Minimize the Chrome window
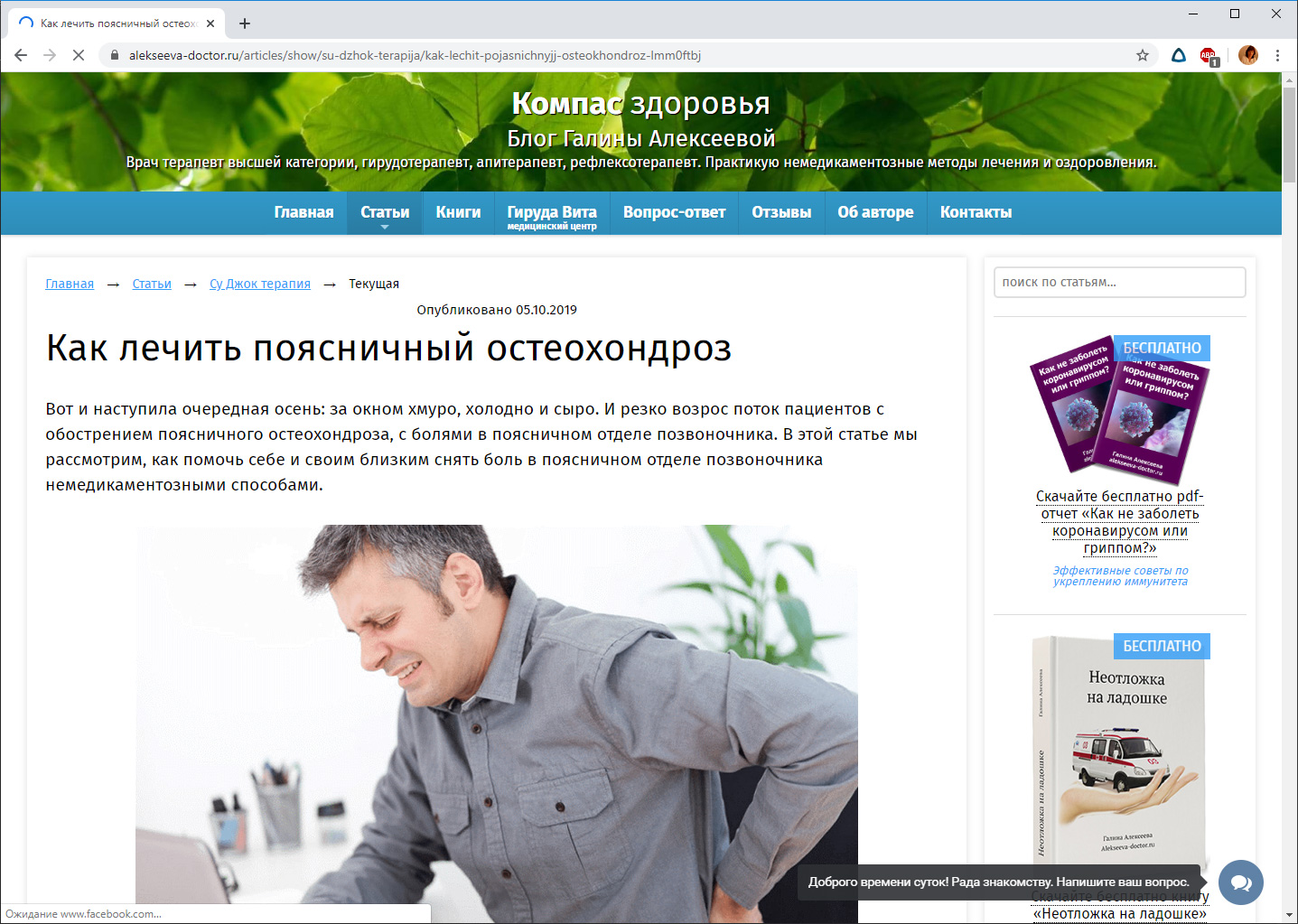The height and width of the screenshot is (924, 1298). click(1193, 14)
